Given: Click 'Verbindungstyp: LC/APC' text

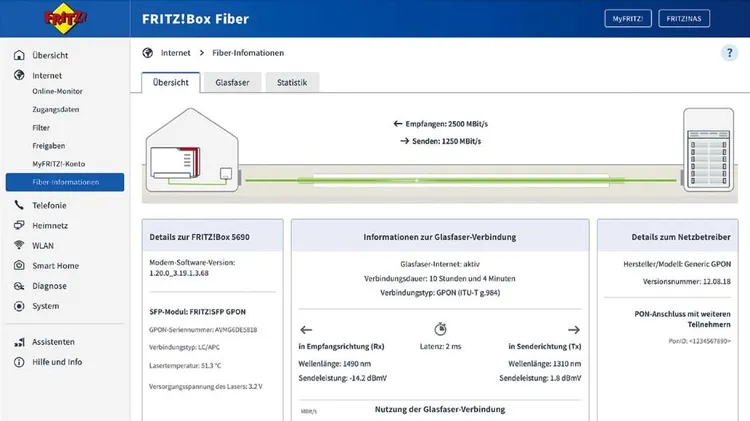Looking at the screenshot, I should (184, 347).
